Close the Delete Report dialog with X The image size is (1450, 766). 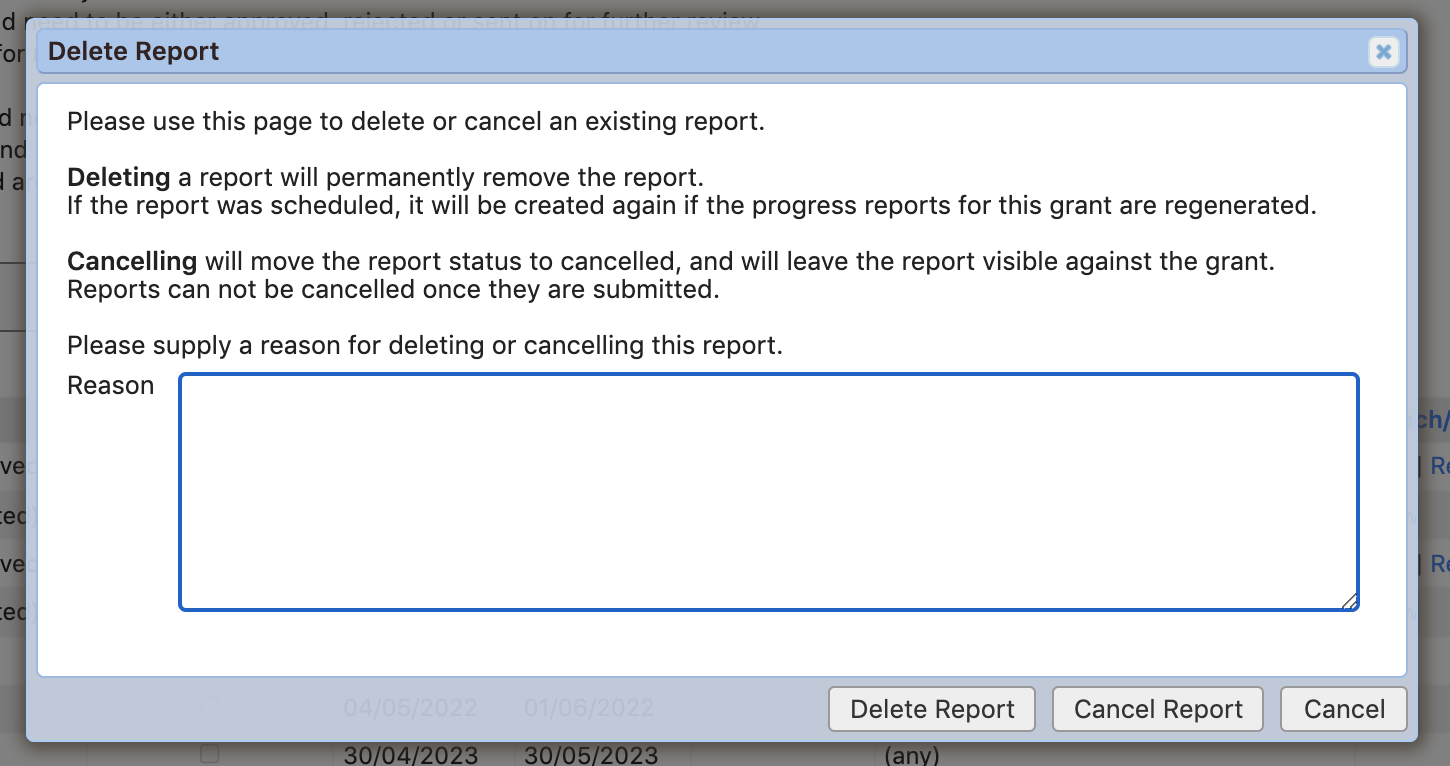1383,52
